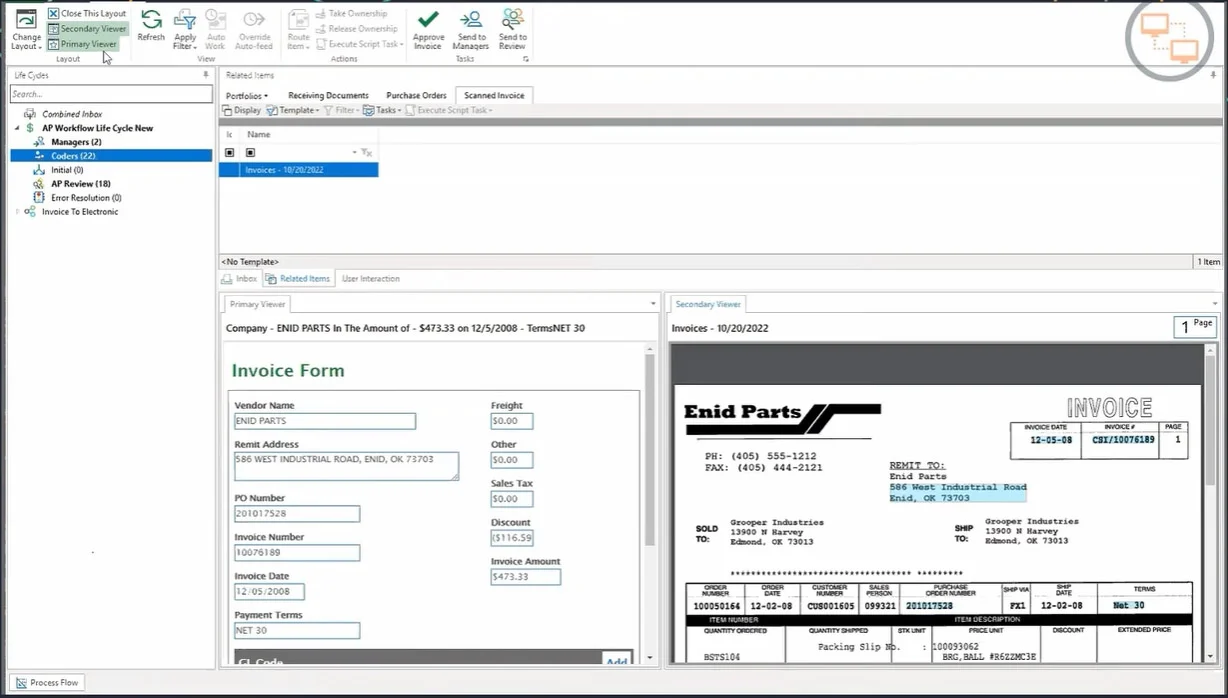Select the Invoices - 10/20/2022 row
The image size is (1228, 698).
pos(300,170)
